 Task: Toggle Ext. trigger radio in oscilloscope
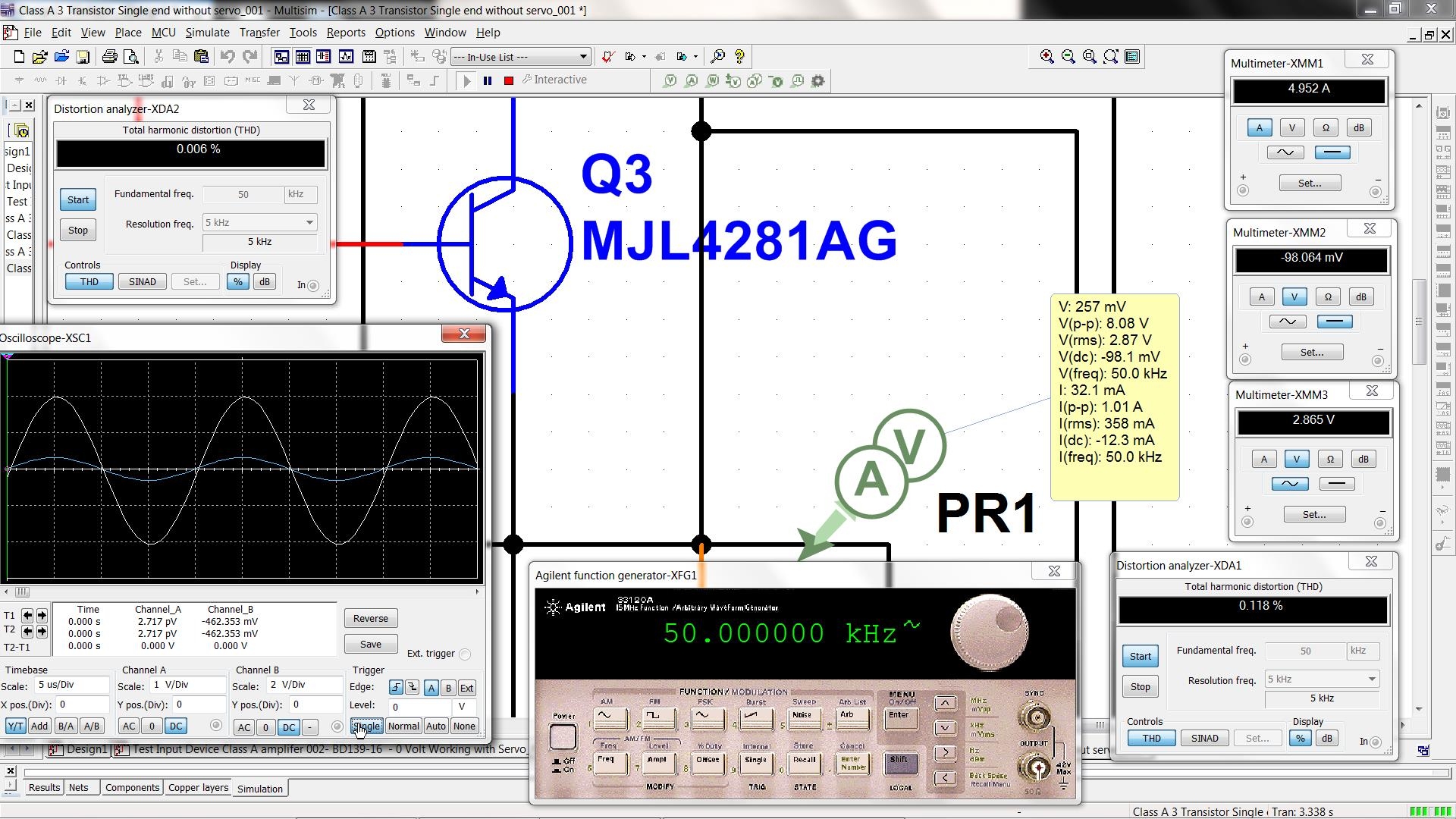coord(465,654)
